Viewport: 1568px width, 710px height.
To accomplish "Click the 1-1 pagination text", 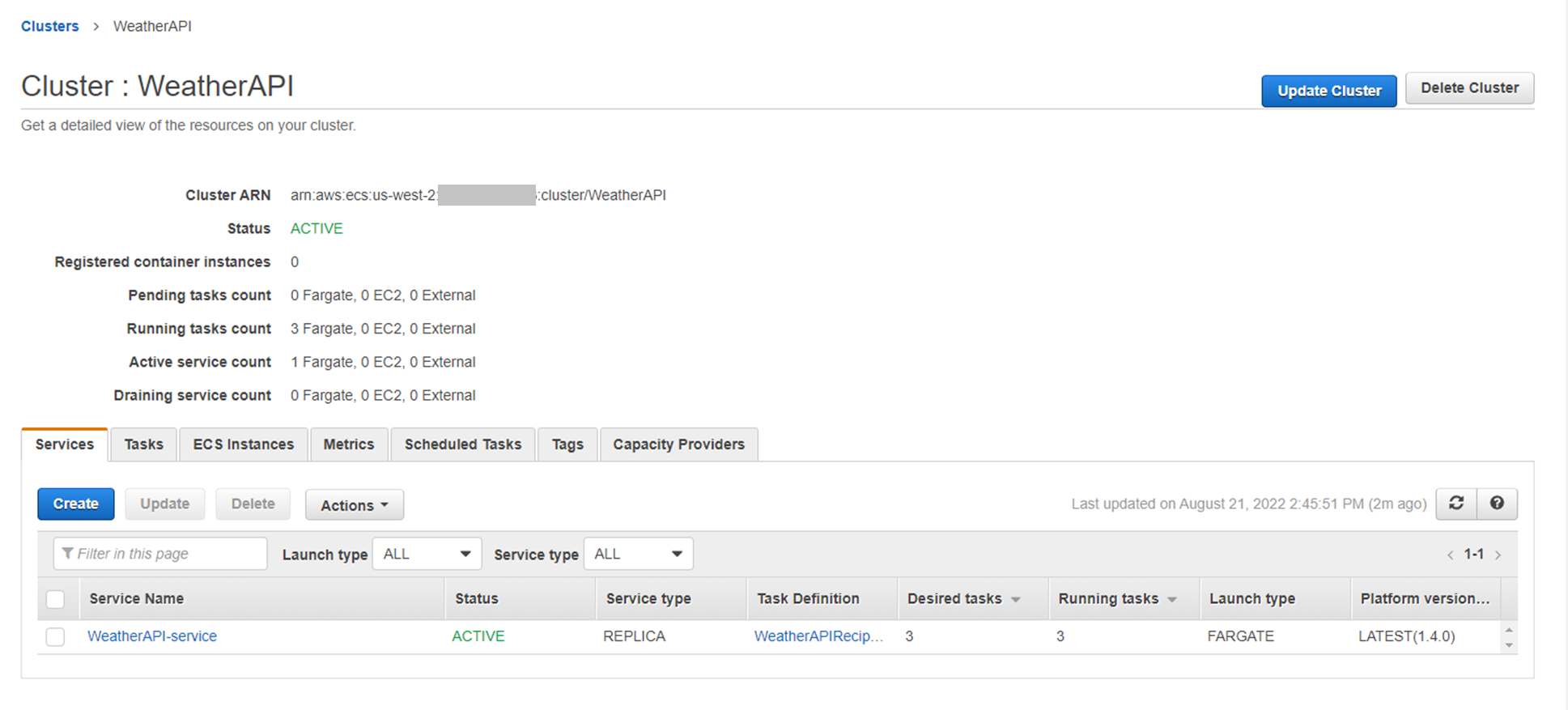I will pos(1474,555).
